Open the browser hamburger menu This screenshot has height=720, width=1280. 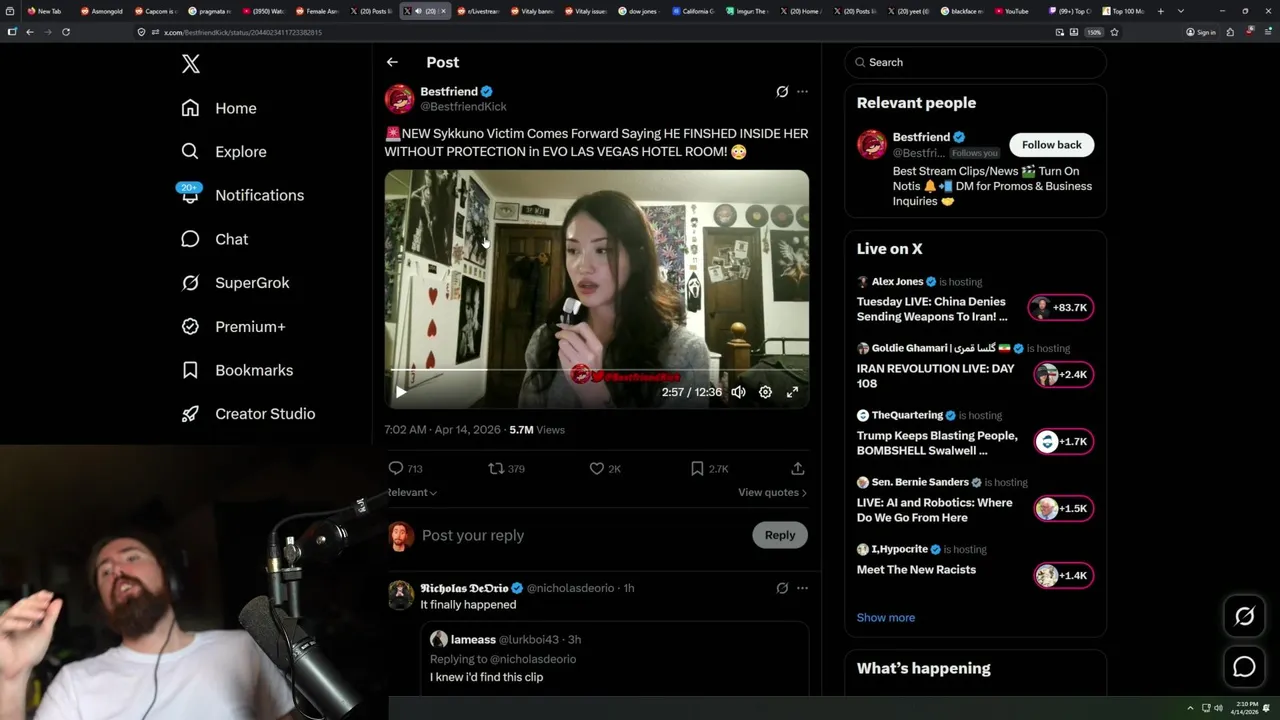tap(1268, 32)
